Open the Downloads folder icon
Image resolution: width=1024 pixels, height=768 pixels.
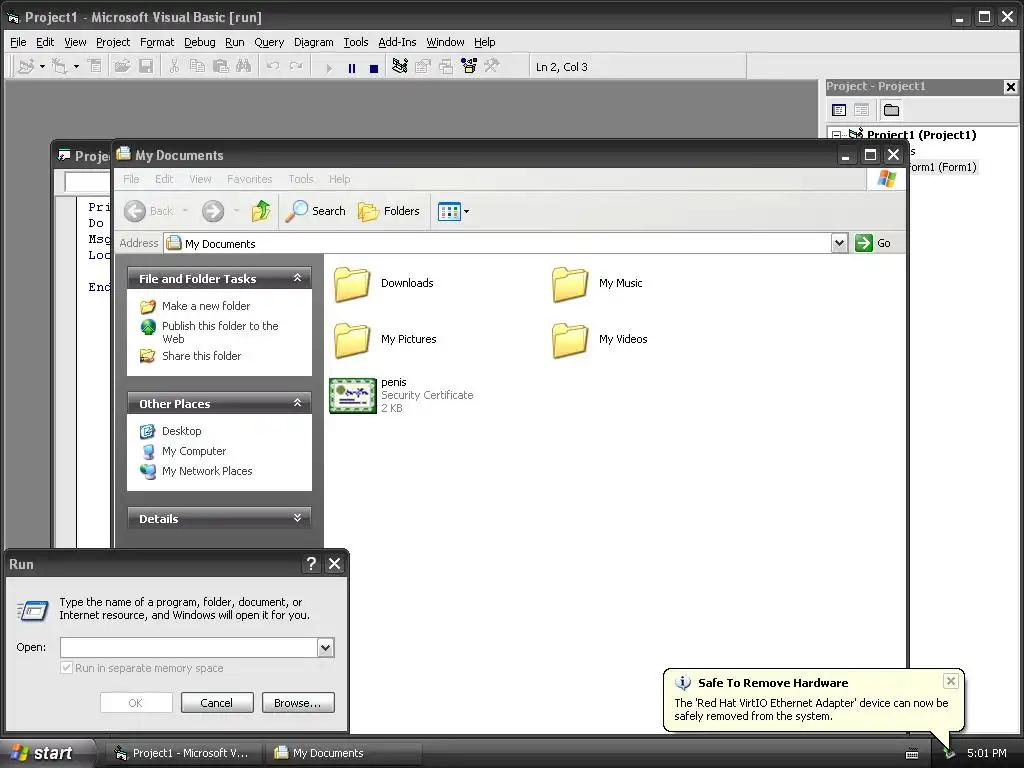pos(352,284)
